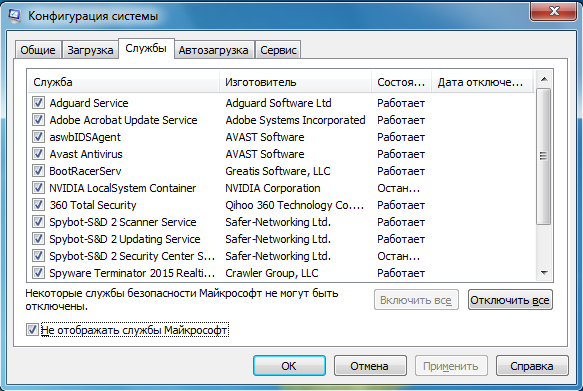Open help with the Справка button
The height and width of the screenshot is (391, 583).
coord(532,366)
